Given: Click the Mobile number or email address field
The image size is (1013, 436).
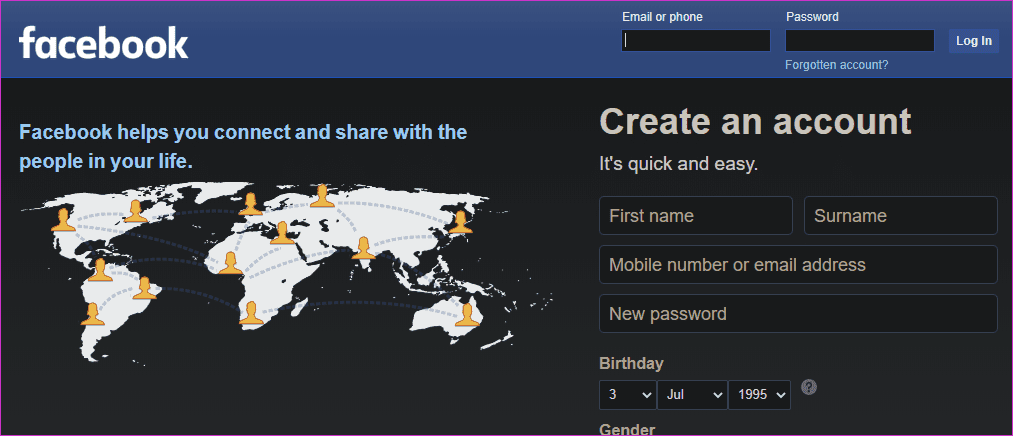Looking at the screenshot, I should (x=799, y=265).
